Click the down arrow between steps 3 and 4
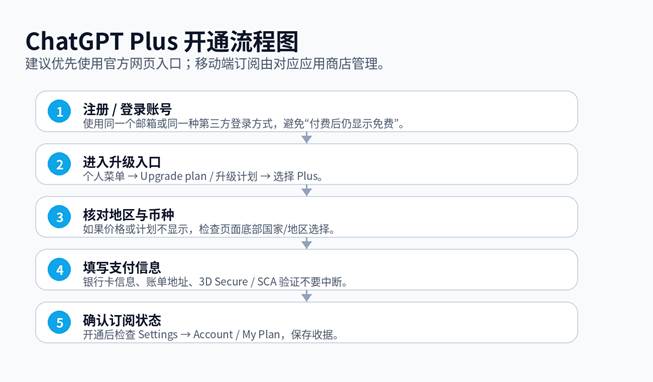 [x=307, y=243]
